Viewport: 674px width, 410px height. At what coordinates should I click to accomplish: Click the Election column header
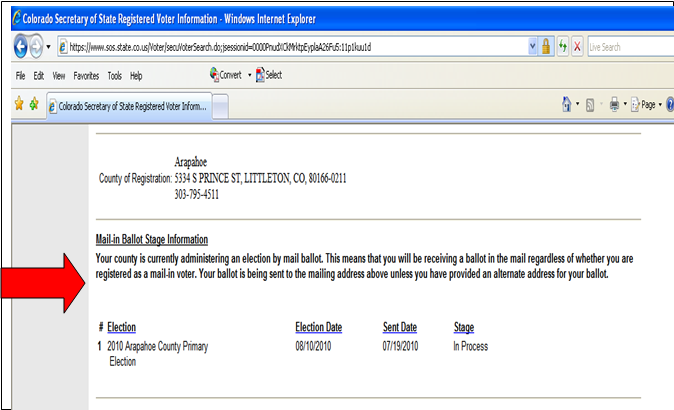(121, 327)
